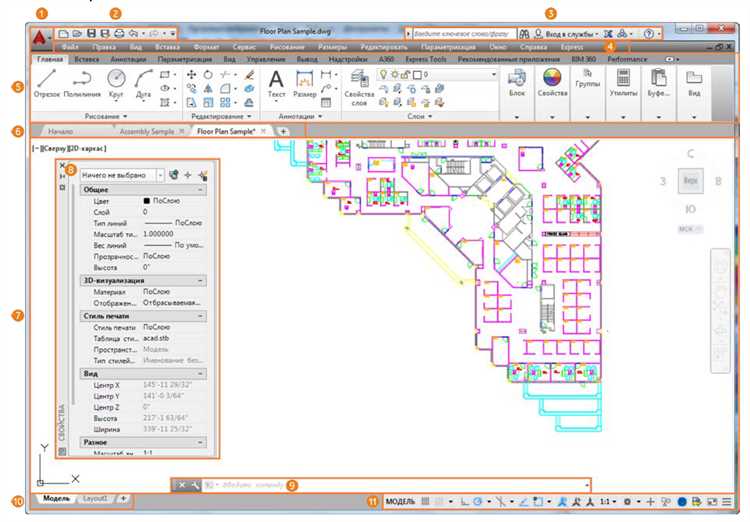
Task: Click the layer color swatch in the layer dropdown
Action: (x=417, y=75)
